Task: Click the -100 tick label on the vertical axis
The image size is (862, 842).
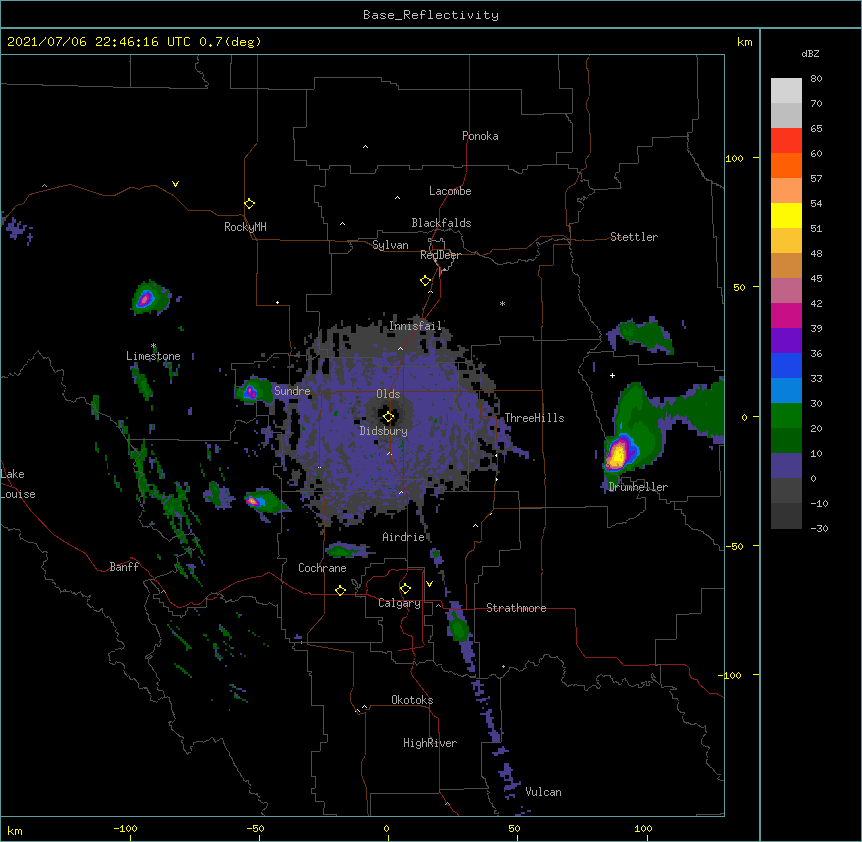Action: pyautogui.click(x=731, y=675)
